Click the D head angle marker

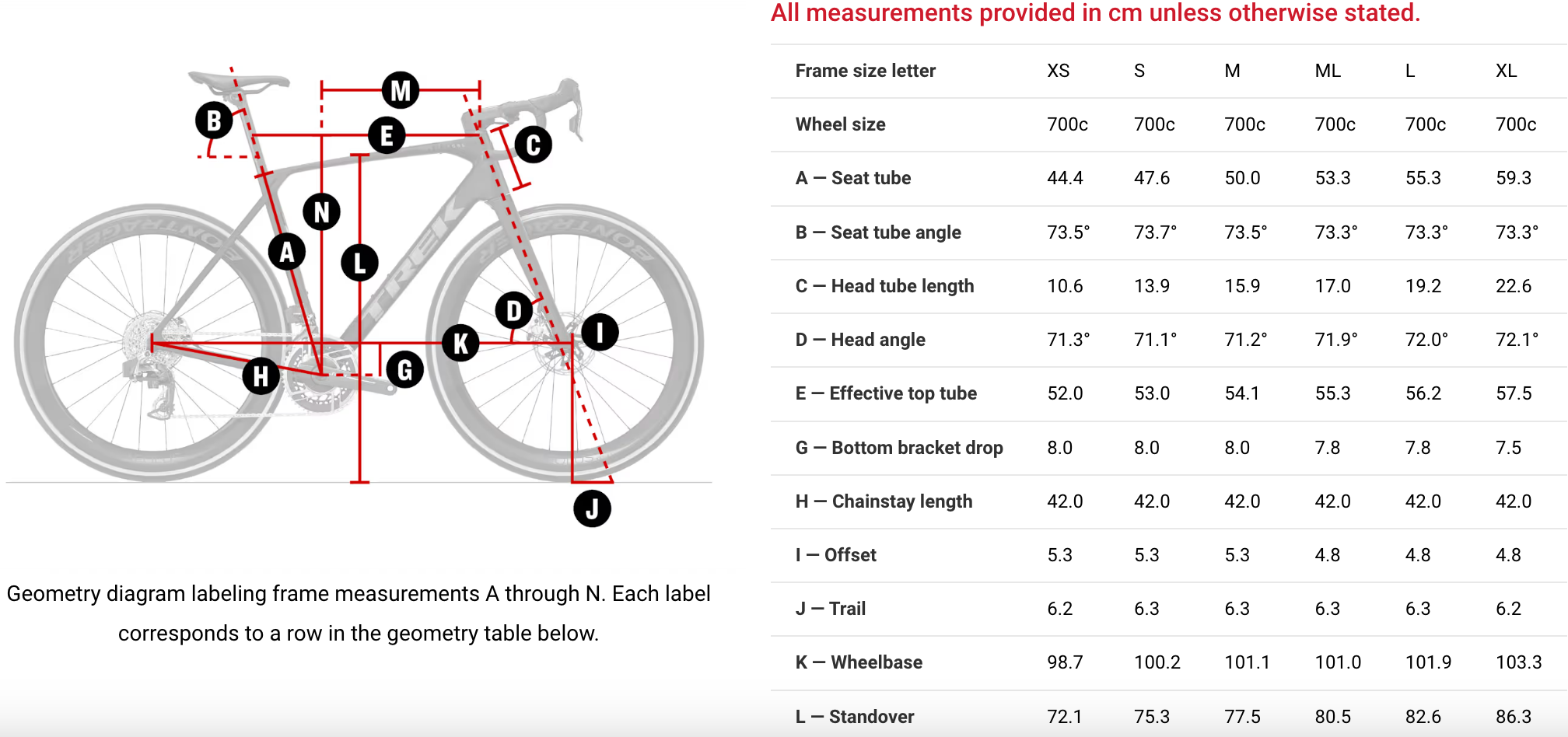(514, 310)
